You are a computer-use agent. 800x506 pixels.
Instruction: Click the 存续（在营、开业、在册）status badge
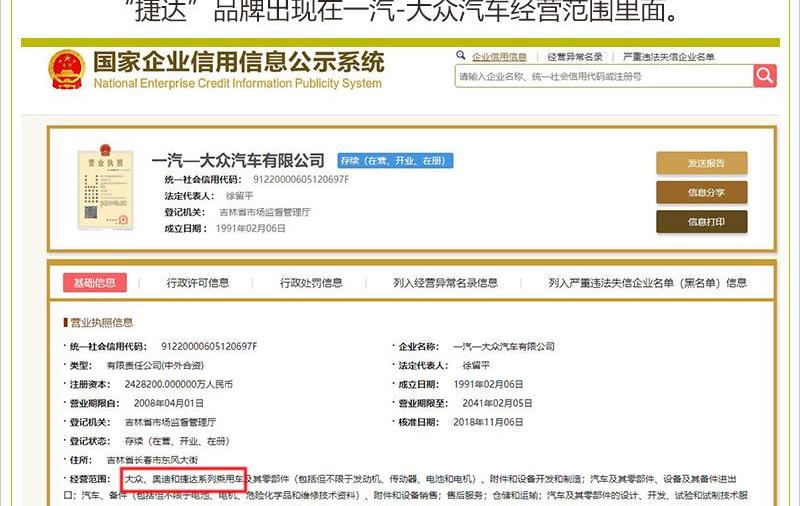coord(395,161)
